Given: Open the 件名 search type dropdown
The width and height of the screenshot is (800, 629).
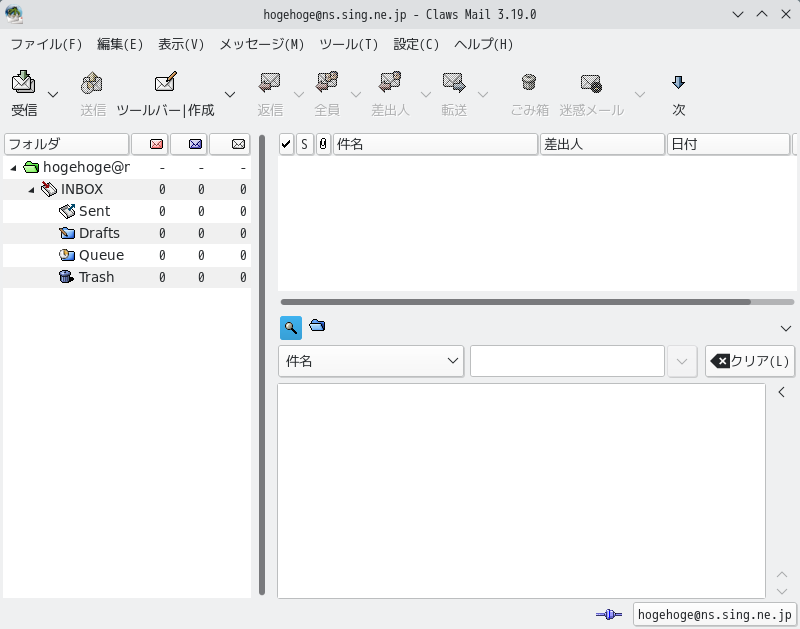Looking at the screenshot, I should (x=371, y=361).
